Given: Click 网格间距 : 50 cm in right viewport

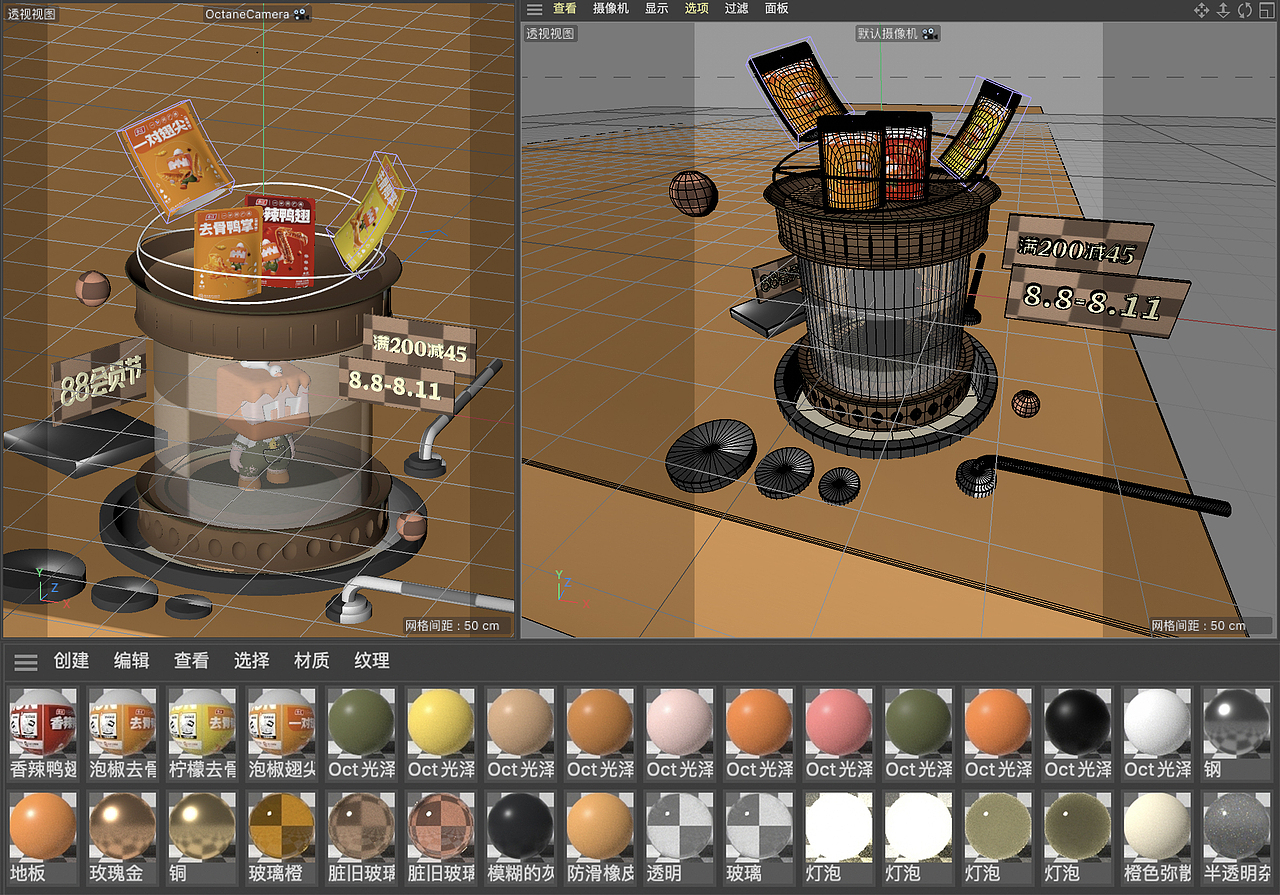Looking at the screenshot, I should 1198,626.
